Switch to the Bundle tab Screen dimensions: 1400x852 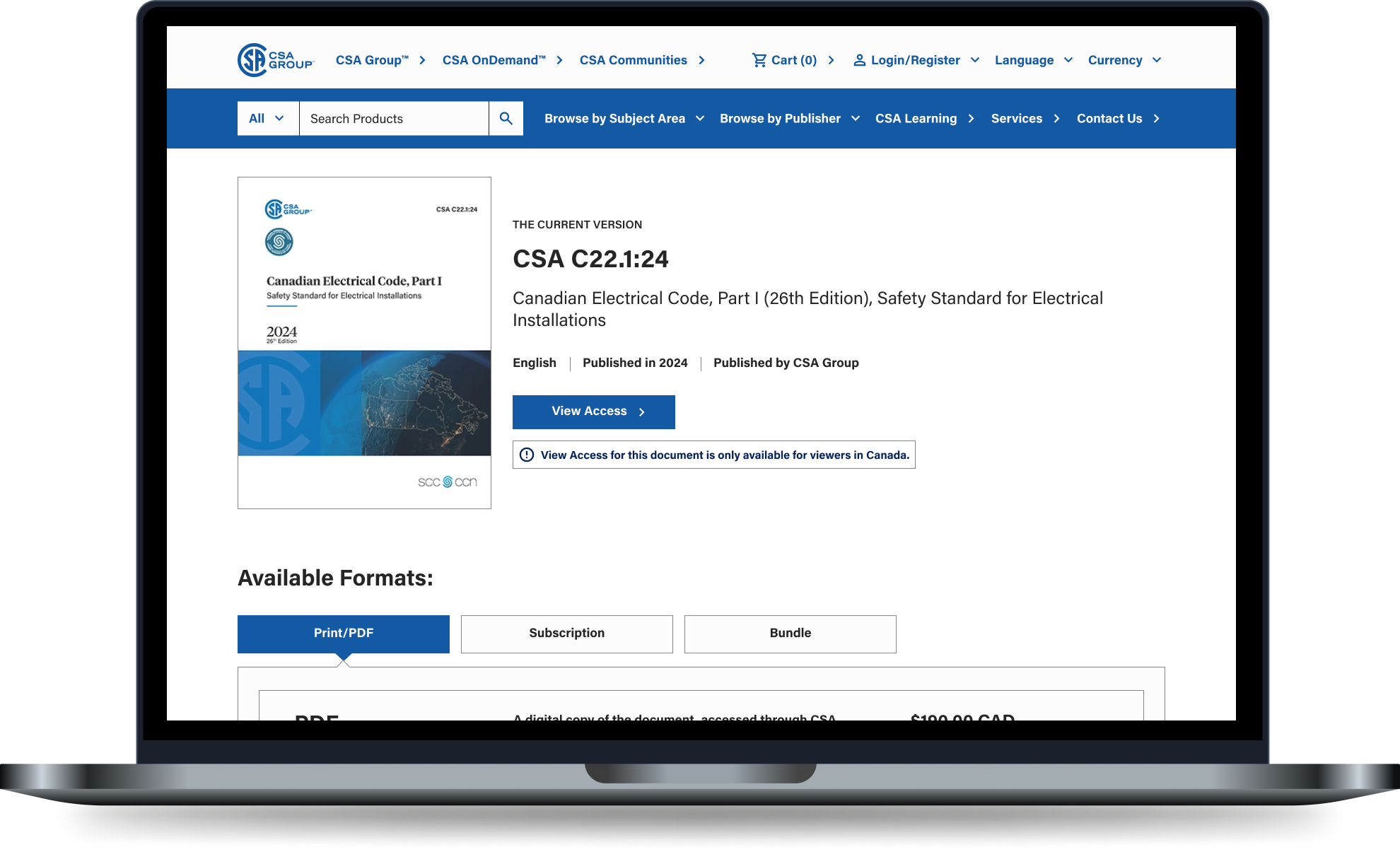[790, 634]
